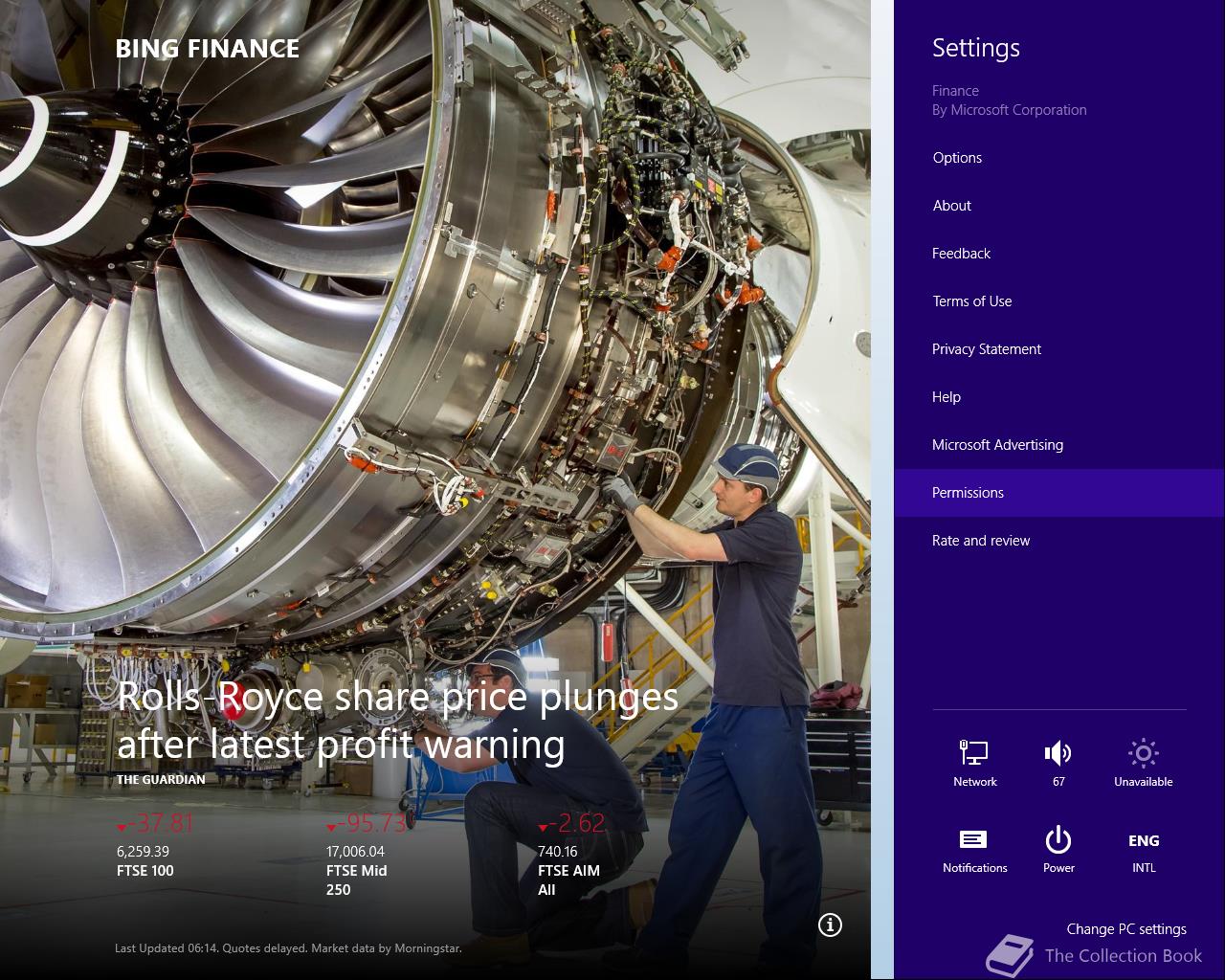Image resolution: width=1225 pixels, height=980 pixels.
Task: Click THE GUARDIAN source label
Action: (x=161, y=779)
